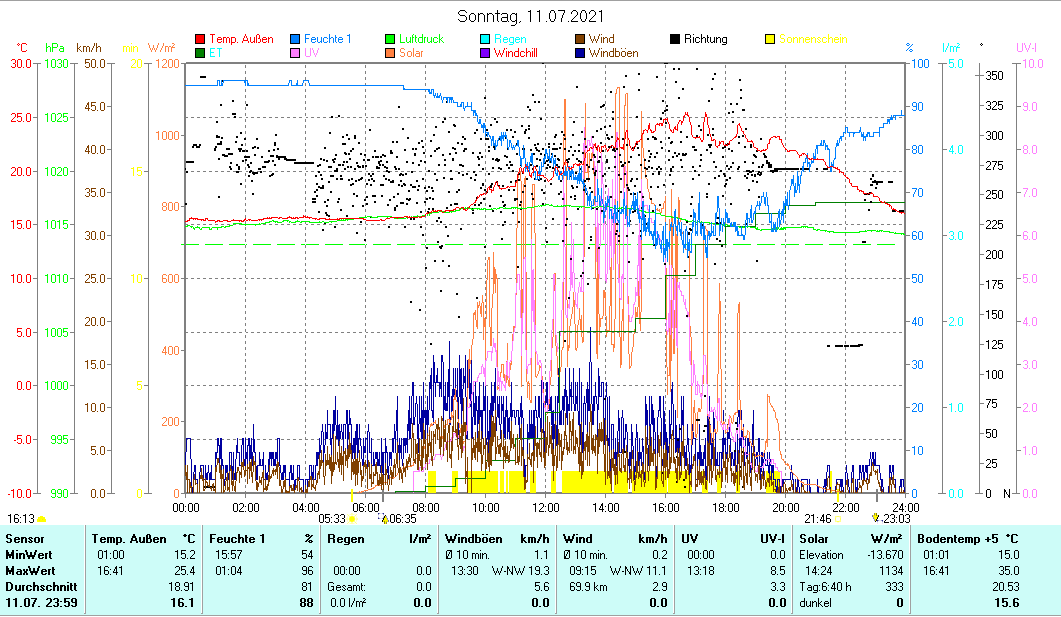
Task: Click the sun icon beside 16:13
Action: point(41,519)
